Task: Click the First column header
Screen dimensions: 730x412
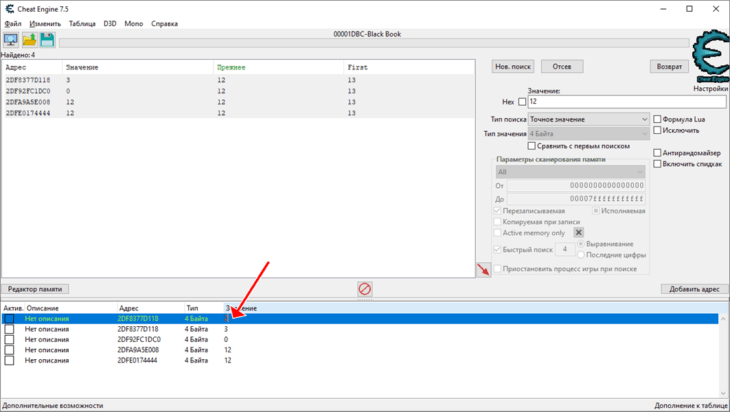Action: pos(409,68)
